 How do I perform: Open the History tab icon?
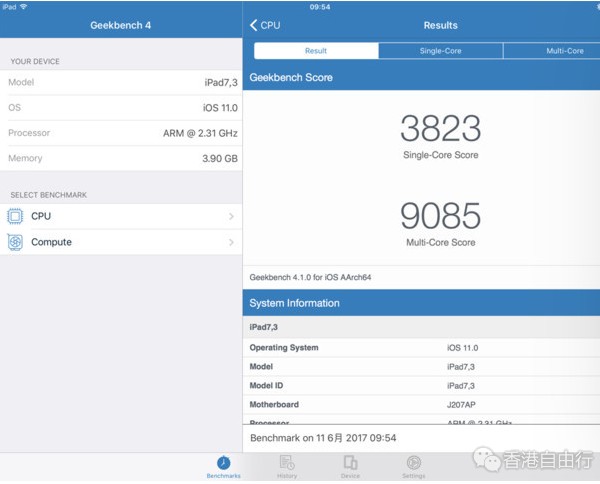coord(287,462)
